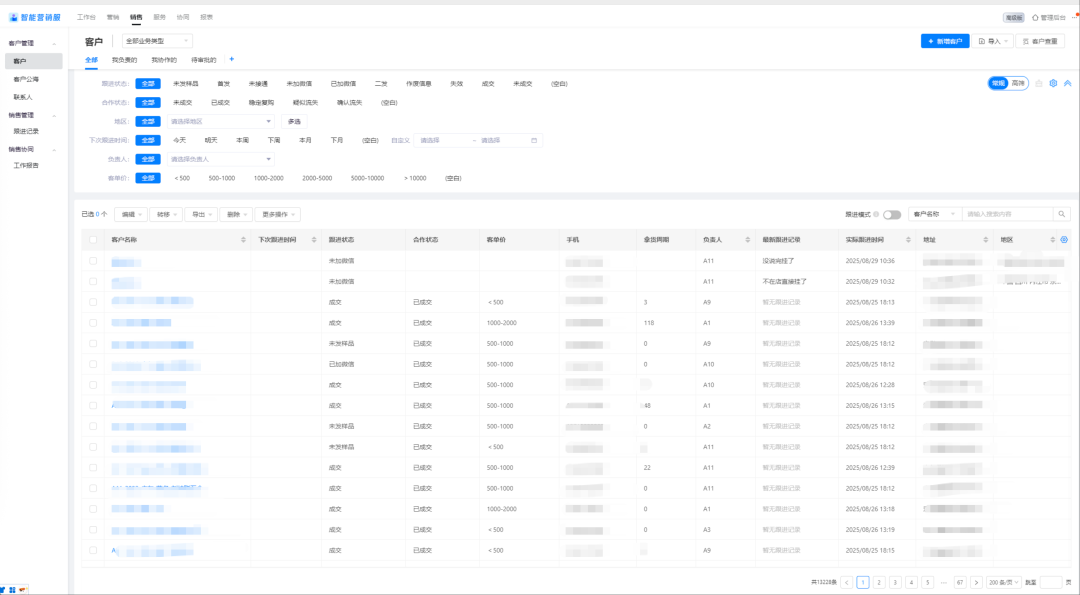Viewport: 1080px width, 595px height.
Task: Open 跟进记录 in the sidebar
Action: pyautogui.click(x=26, y=131)
